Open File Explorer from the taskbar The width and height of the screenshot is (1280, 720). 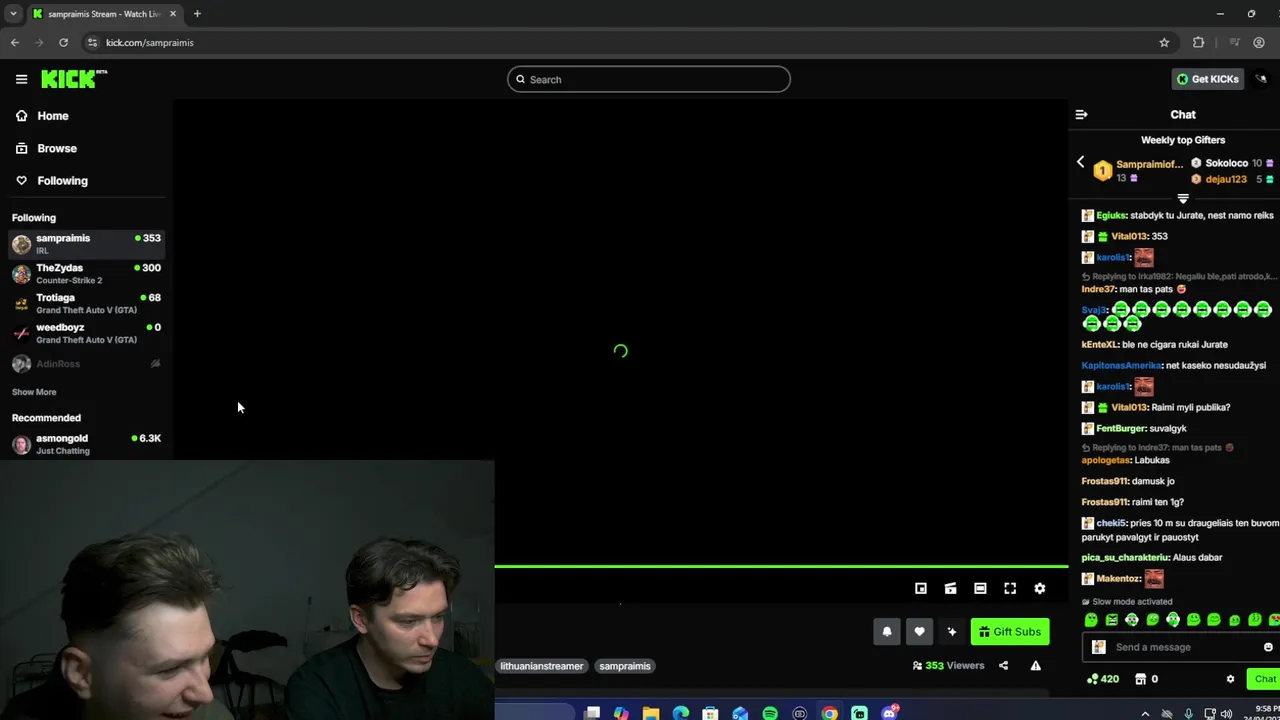651,713
